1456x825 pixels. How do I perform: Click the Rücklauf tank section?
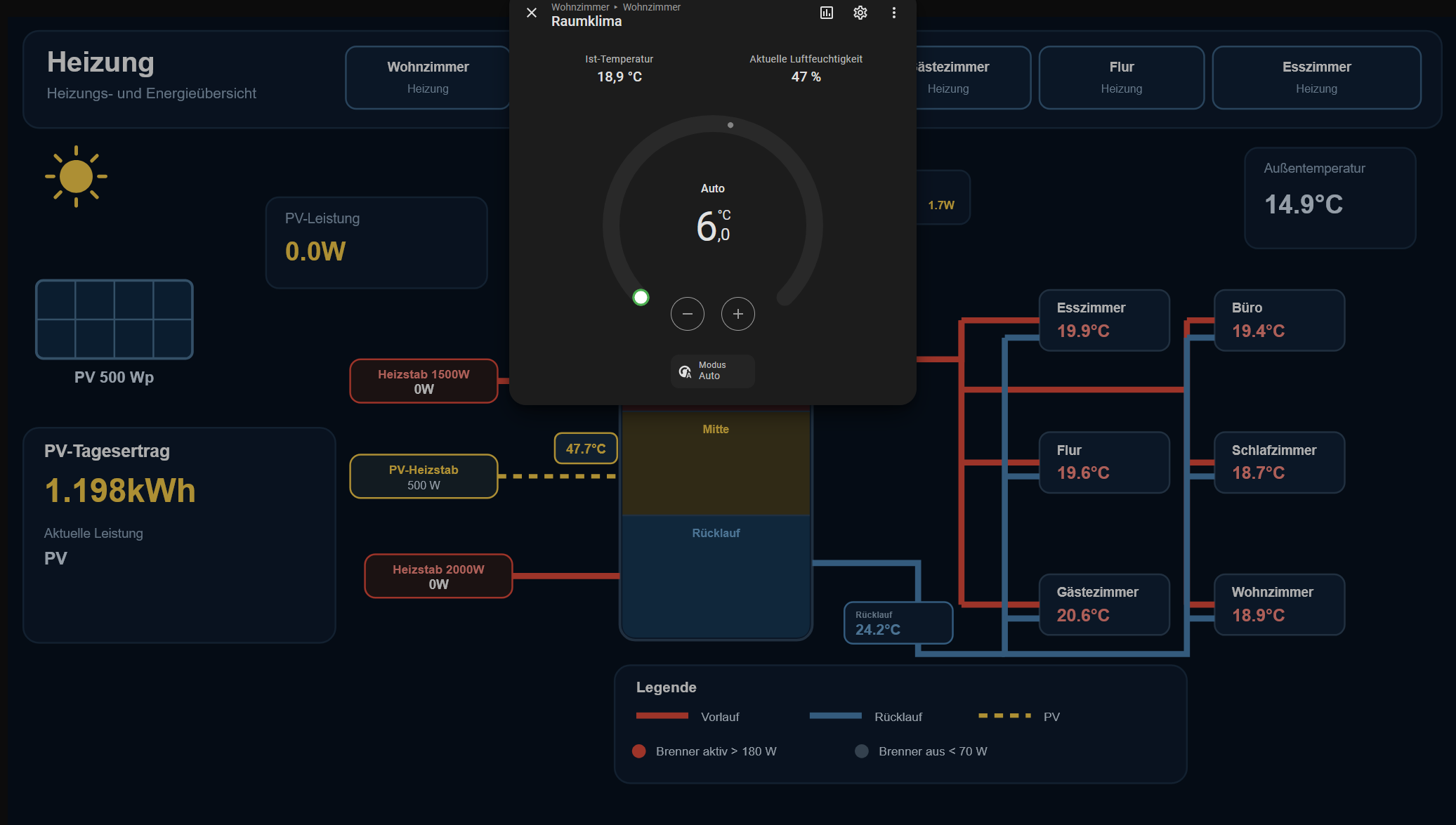716,576
